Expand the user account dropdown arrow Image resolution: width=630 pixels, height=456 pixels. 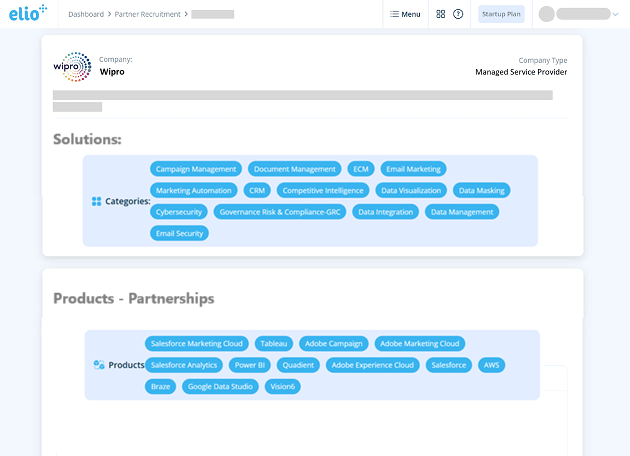coord(615,14)
